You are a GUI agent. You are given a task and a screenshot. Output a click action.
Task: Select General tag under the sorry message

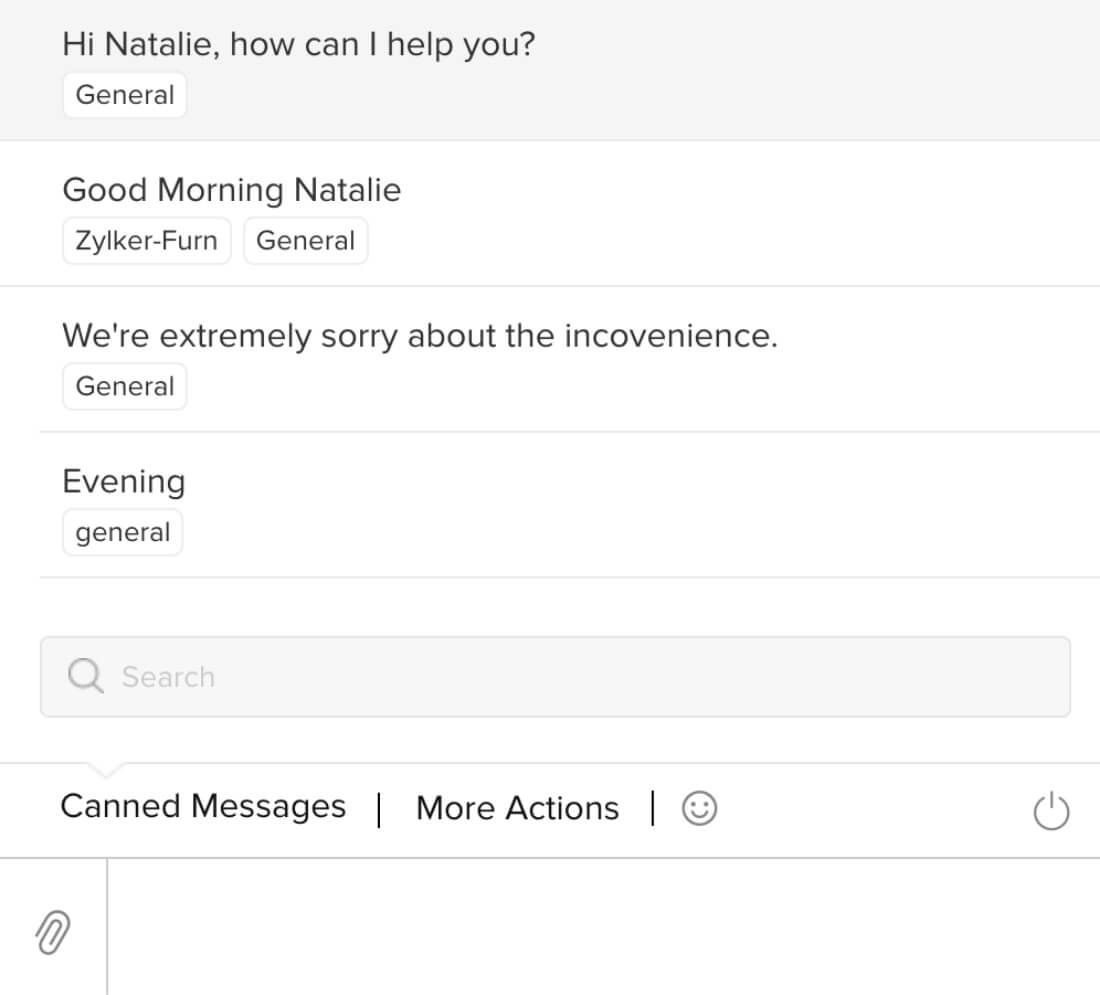click(125, 387)
